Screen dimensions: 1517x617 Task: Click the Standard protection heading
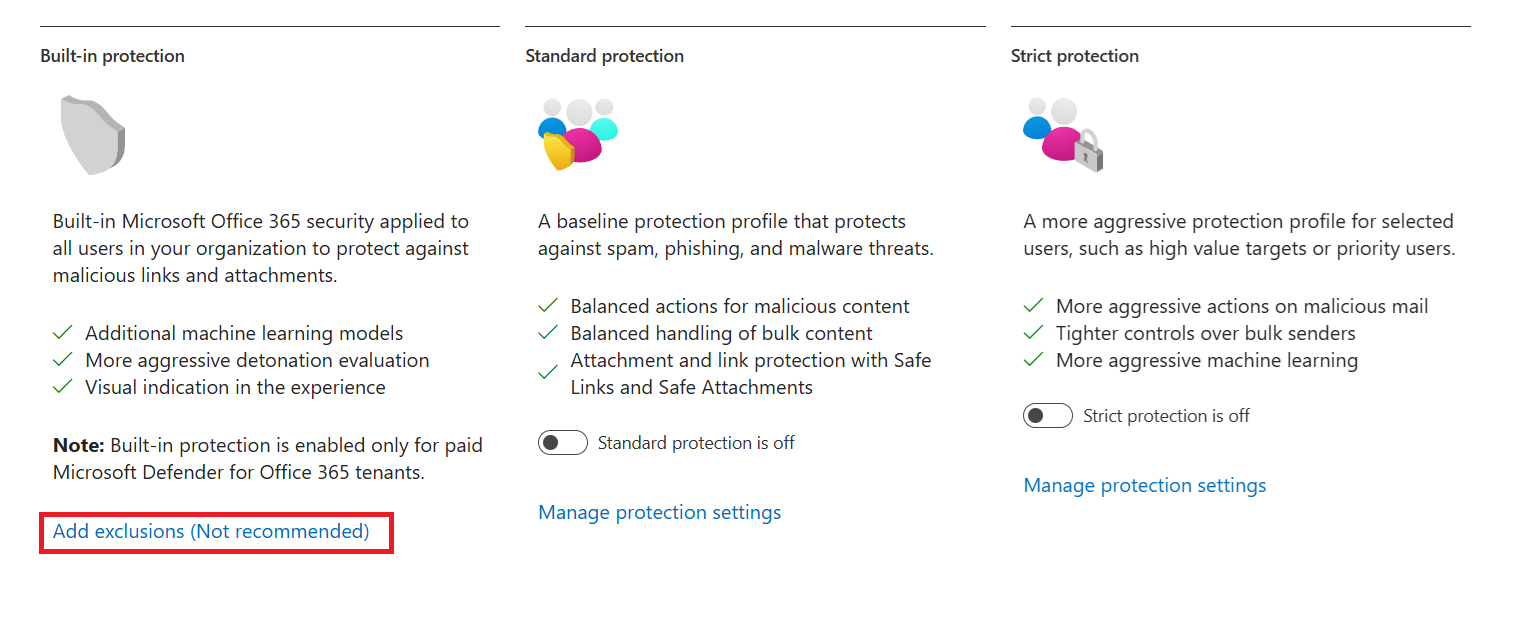click(604, 56)
